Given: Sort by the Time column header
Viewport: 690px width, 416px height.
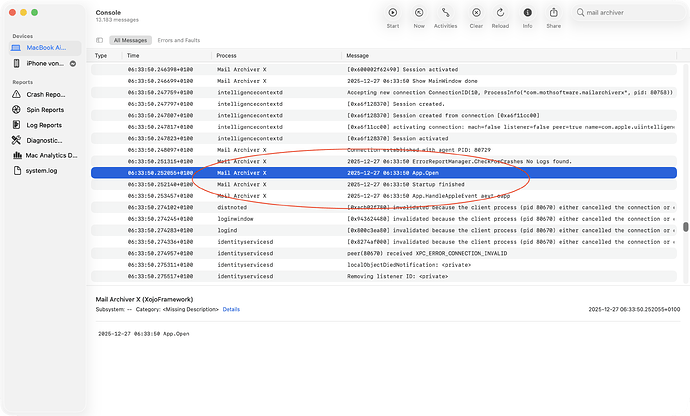Looking at the screenshot, I should pos(133,55).
